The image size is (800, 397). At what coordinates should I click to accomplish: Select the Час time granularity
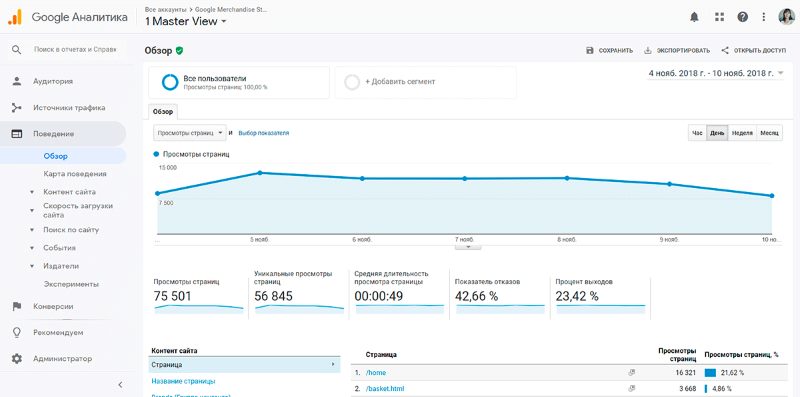point(697,133)
